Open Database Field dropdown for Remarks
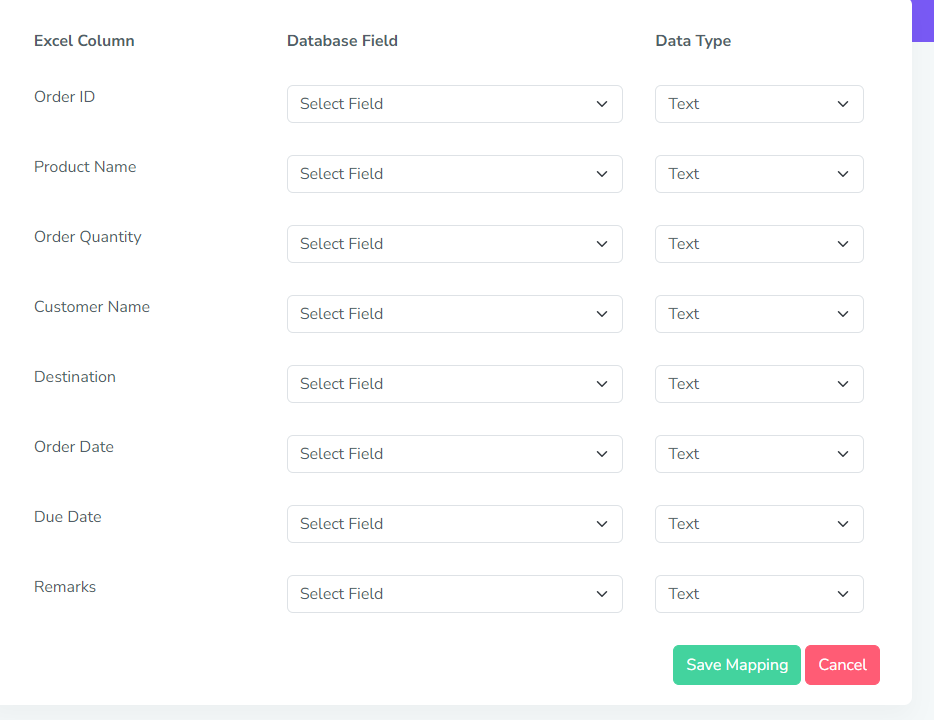Image resolution: width=934 pixels, height=720 pixels. (454, 594)
